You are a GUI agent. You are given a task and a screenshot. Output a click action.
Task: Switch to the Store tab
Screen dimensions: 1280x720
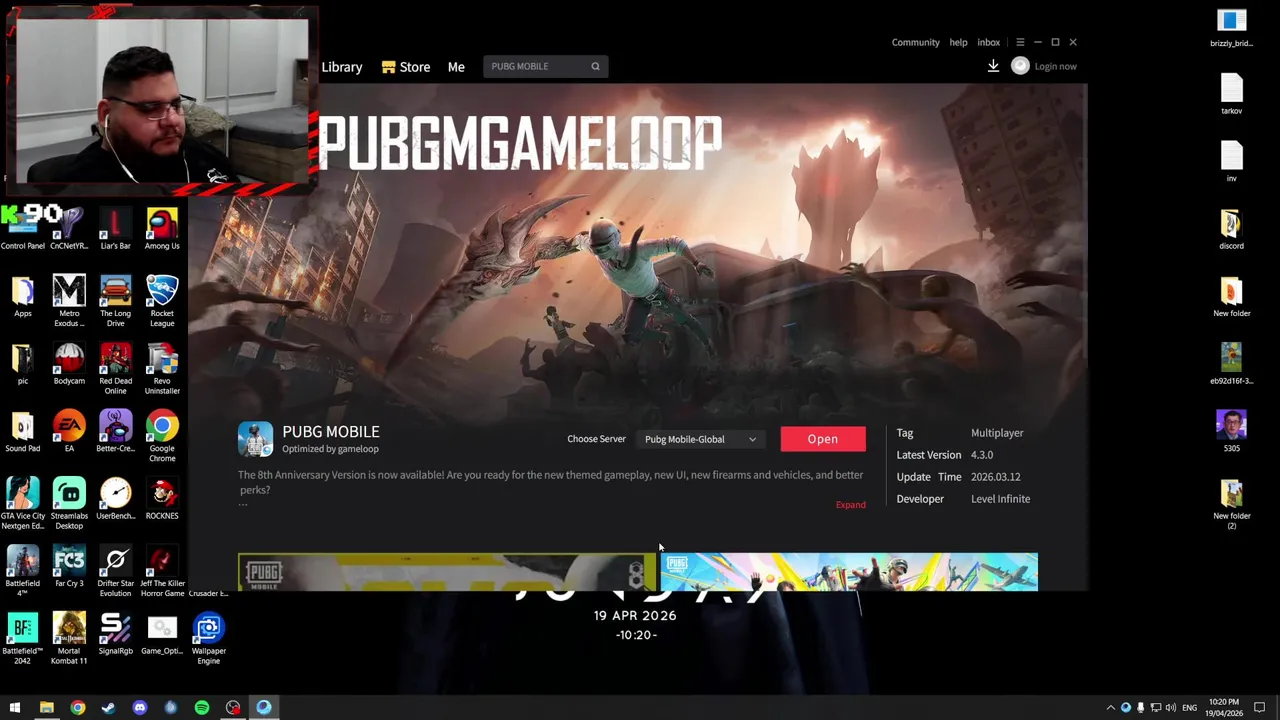click(x=405, y=67)
